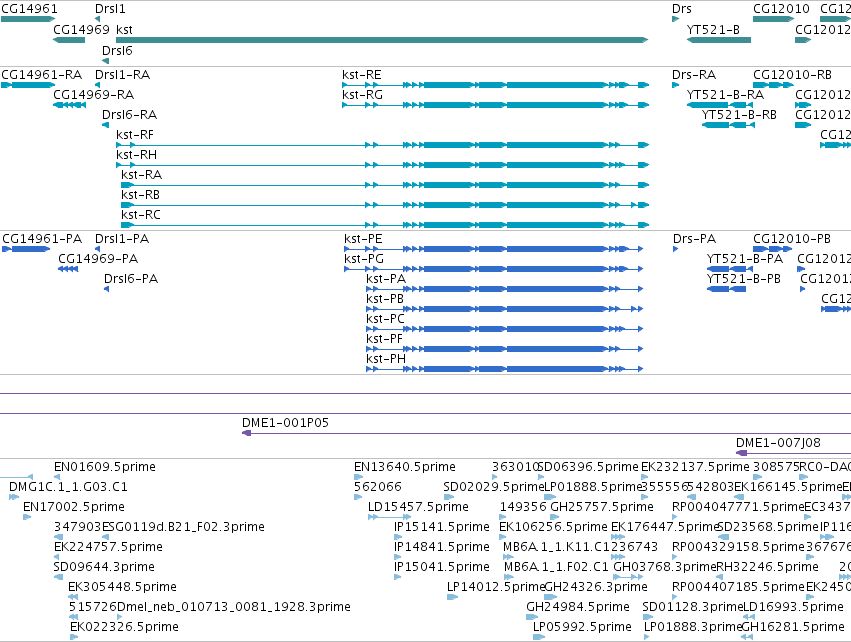Open EST IP15041.5prime
The image size is (851, 642).
coord(442,567)
